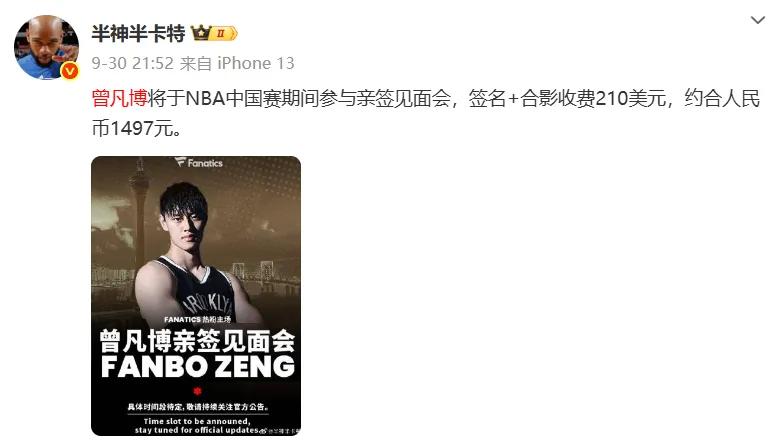
Task: Click the small red emblem below FANBO ZENG
Action: coord(197,391)
